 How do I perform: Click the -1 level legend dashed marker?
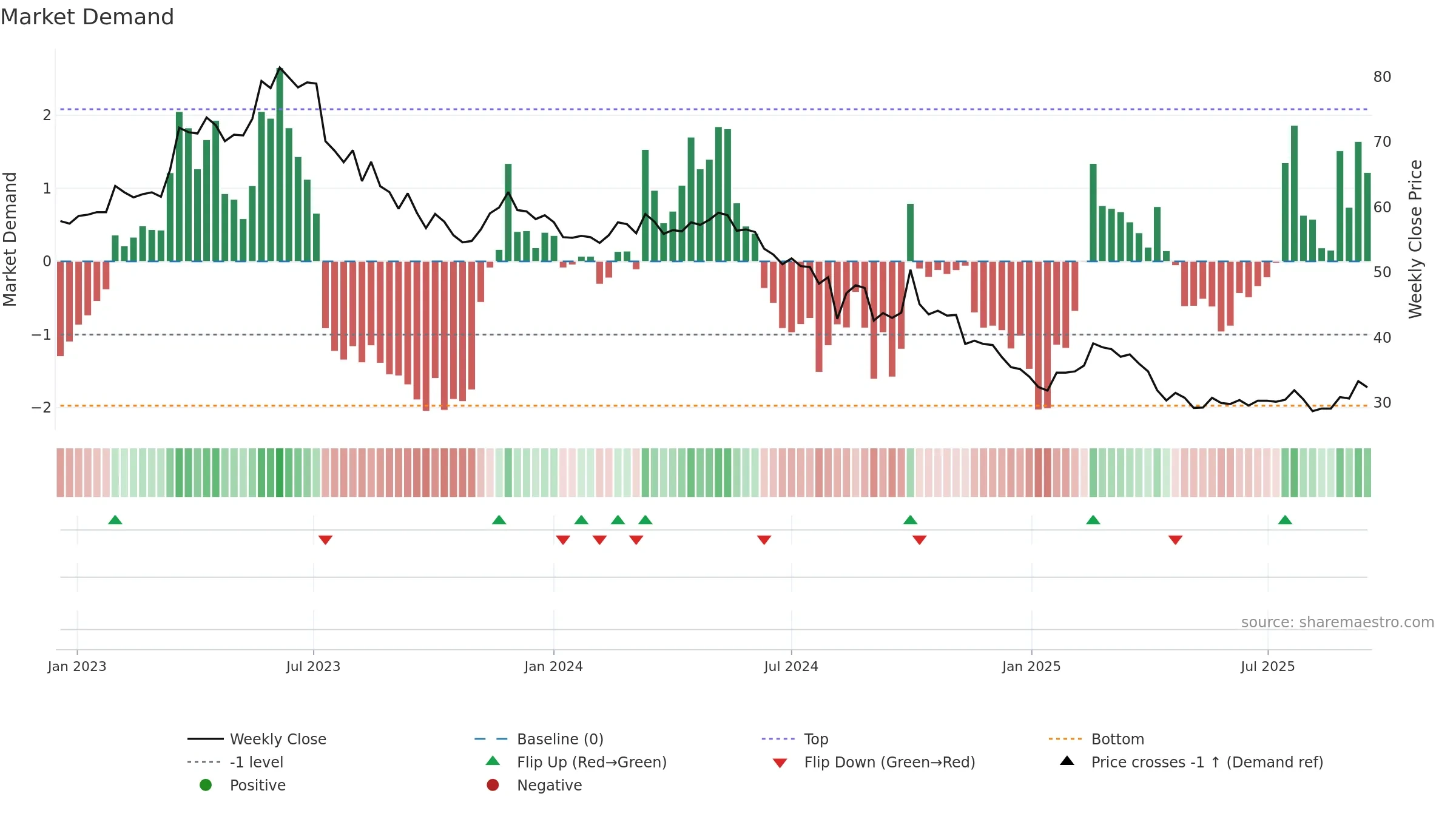coord(205,762)
